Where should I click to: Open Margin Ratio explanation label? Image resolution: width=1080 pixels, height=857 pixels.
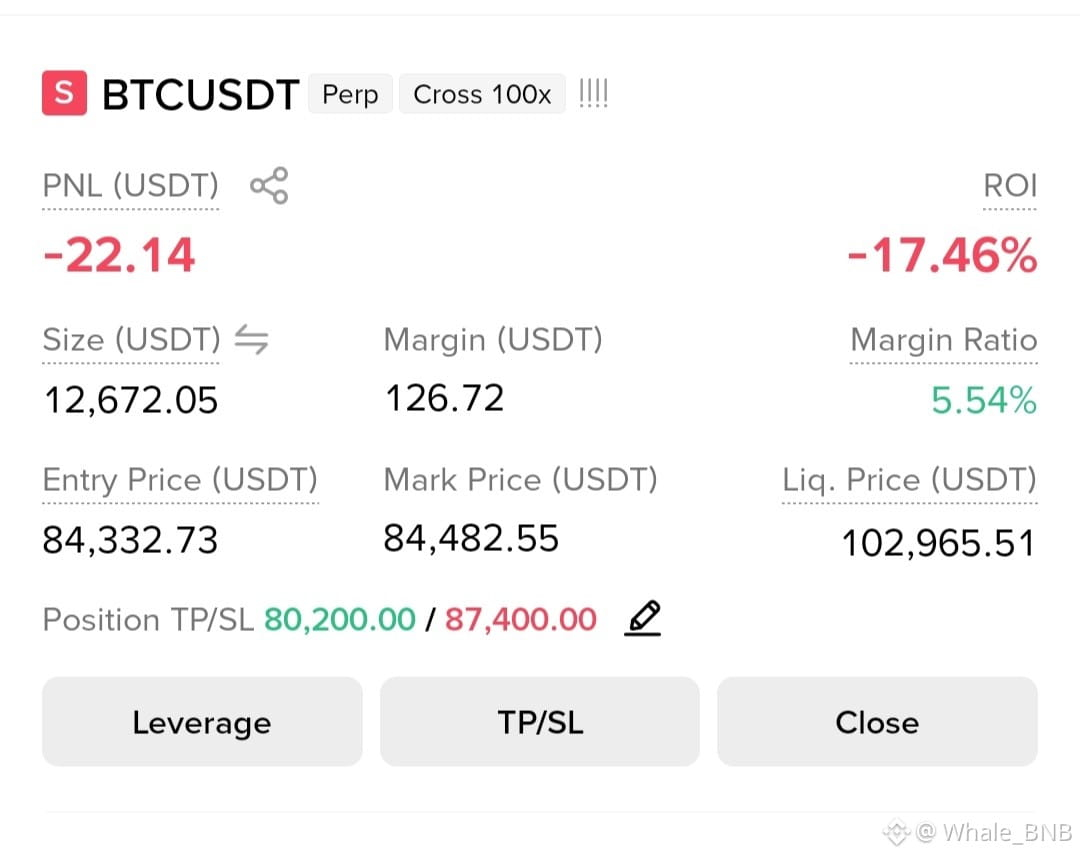(944, 340)
